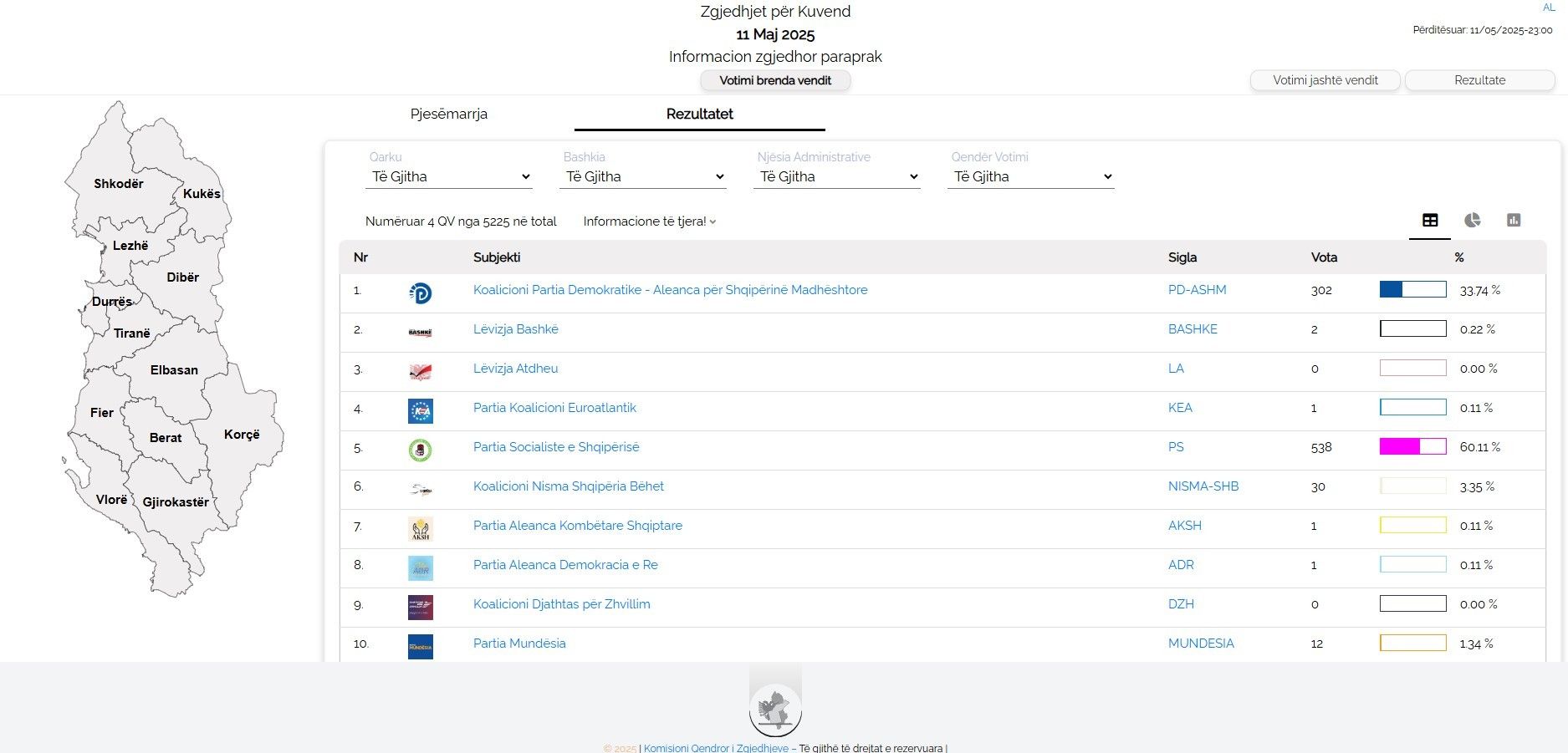Click the Partia Socialiste party logo
Image resolution: width=1568 pixels, height=753 pixels.
(x=420, y=450)
